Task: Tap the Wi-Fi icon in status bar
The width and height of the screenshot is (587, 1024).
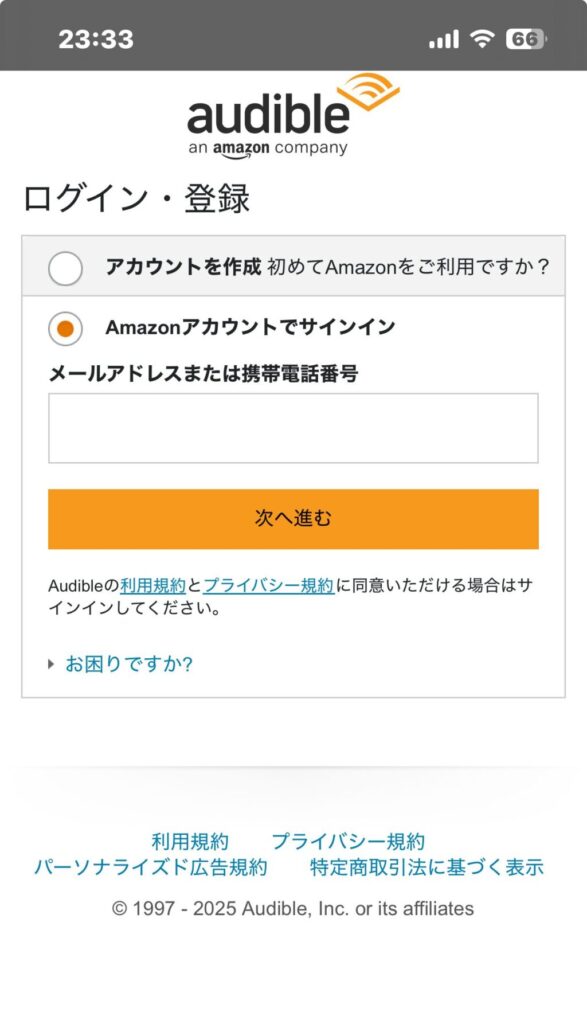Action: [483, 39]
